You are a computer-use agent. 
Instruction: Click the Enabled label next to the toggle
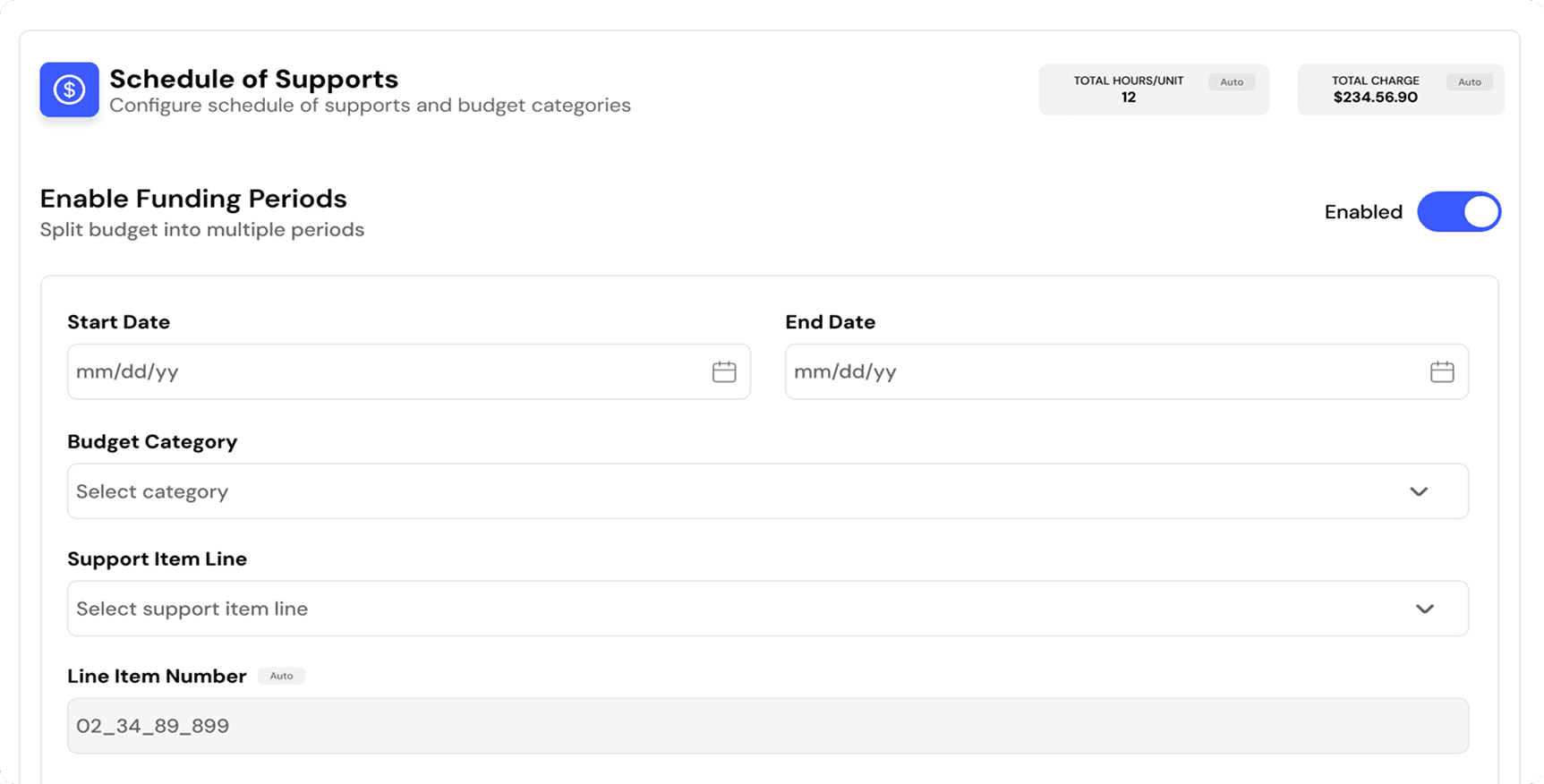(x=1363, y=212)
